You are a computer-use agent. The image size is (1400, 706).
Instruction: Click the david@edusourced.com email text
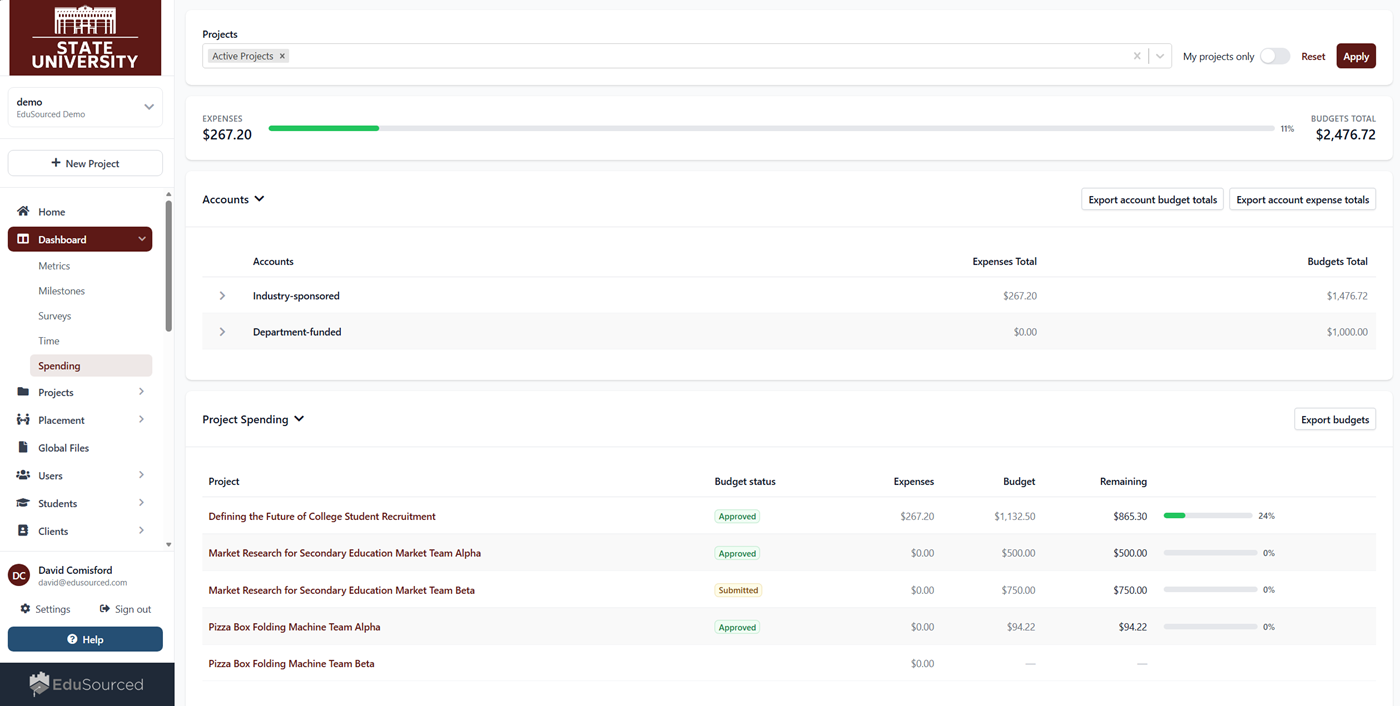[82, 582]
